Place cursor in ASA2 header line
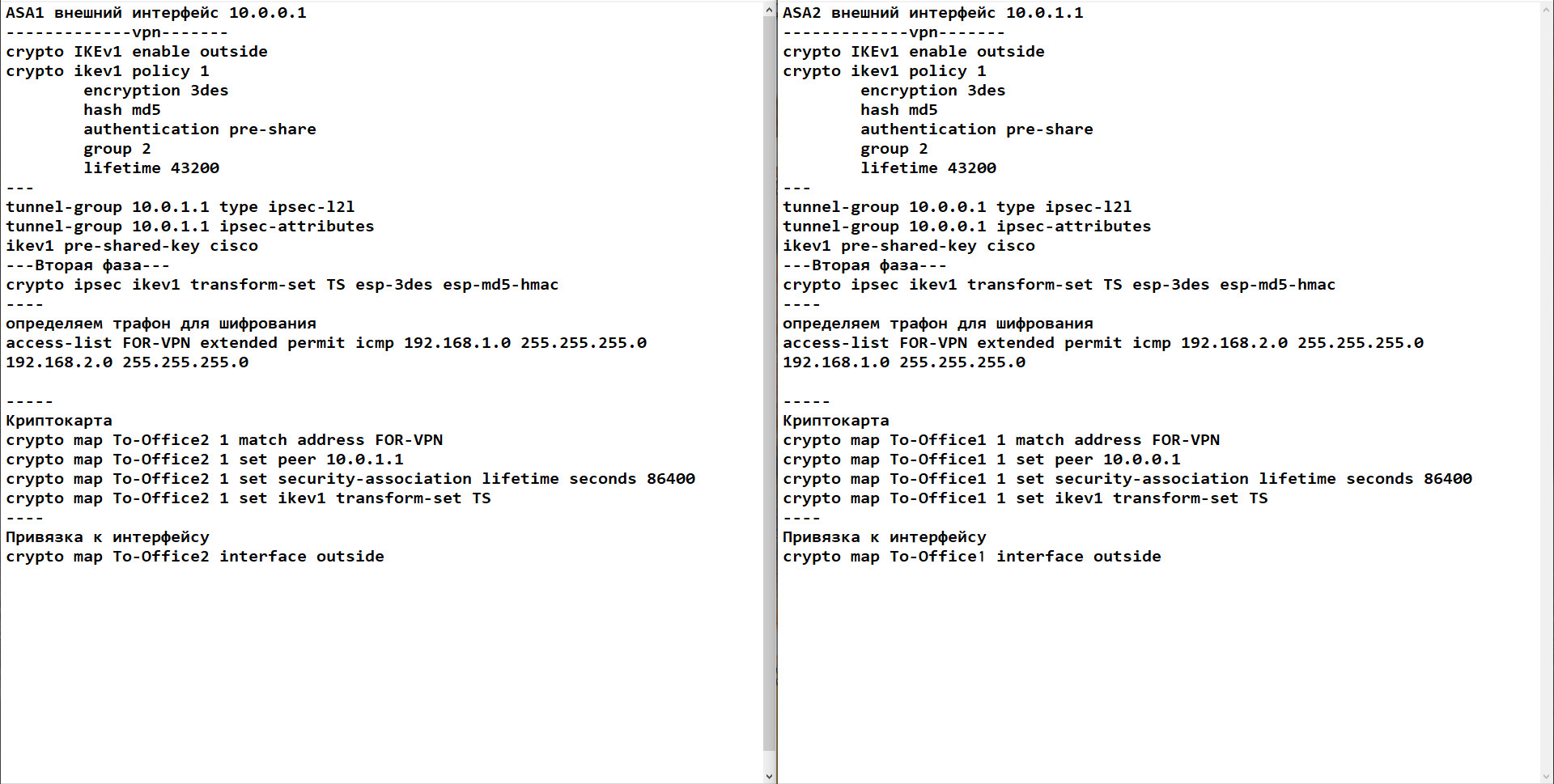The width and height of the screenshot is (1554, 784). point(932,13)
